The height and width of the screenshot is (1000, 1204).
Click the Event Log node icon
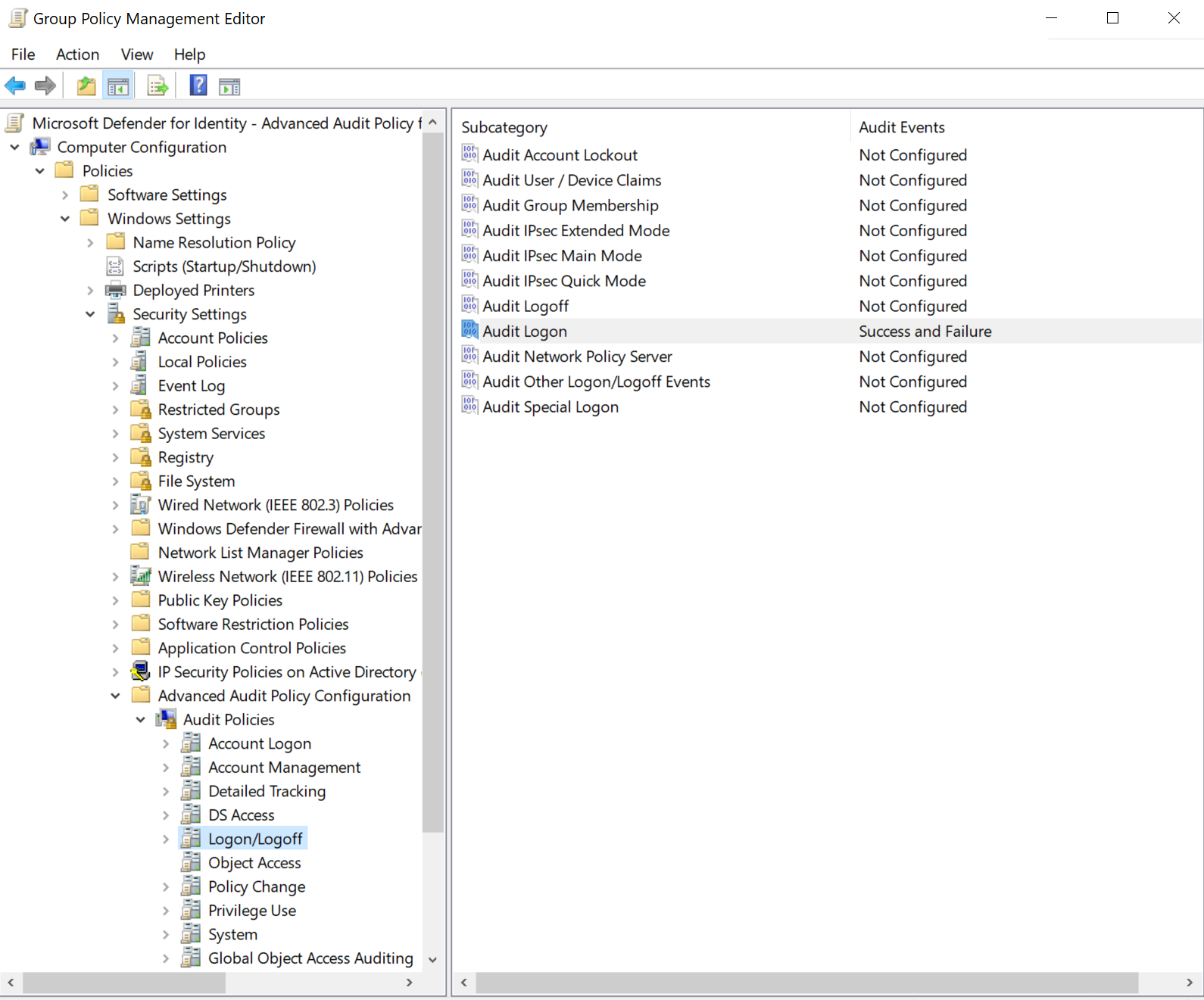point(139,385)
